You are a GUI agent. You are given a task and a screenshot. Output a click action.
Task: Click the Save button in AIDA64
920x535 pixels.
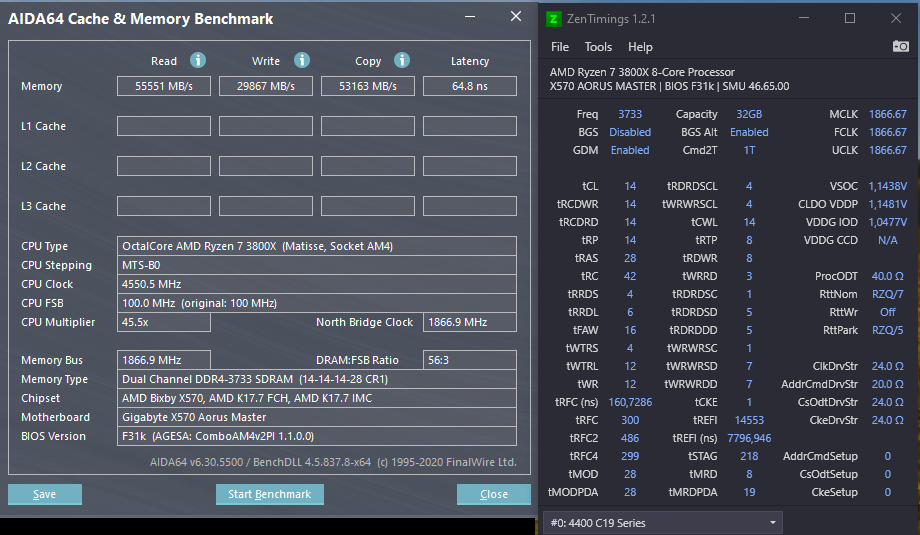[x=45, y=494]
